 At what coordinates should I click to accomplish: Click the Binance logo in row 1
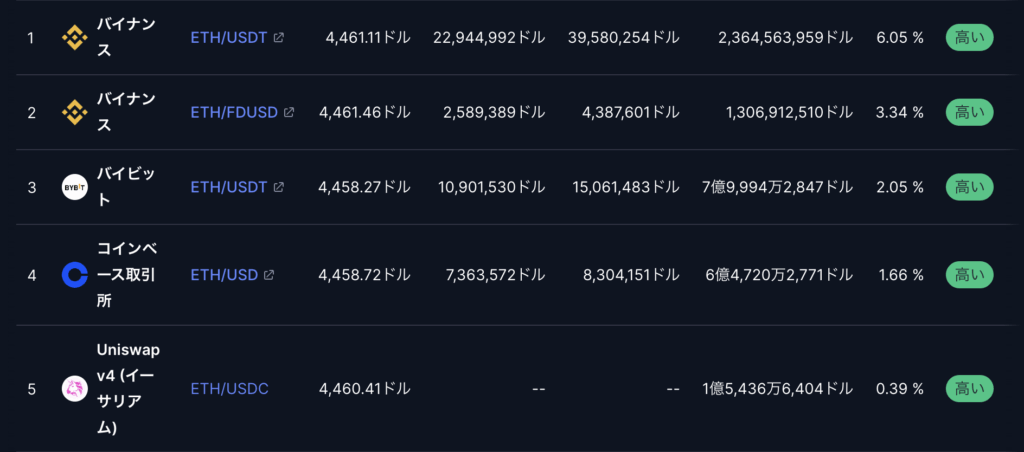(x=74, y=38)
